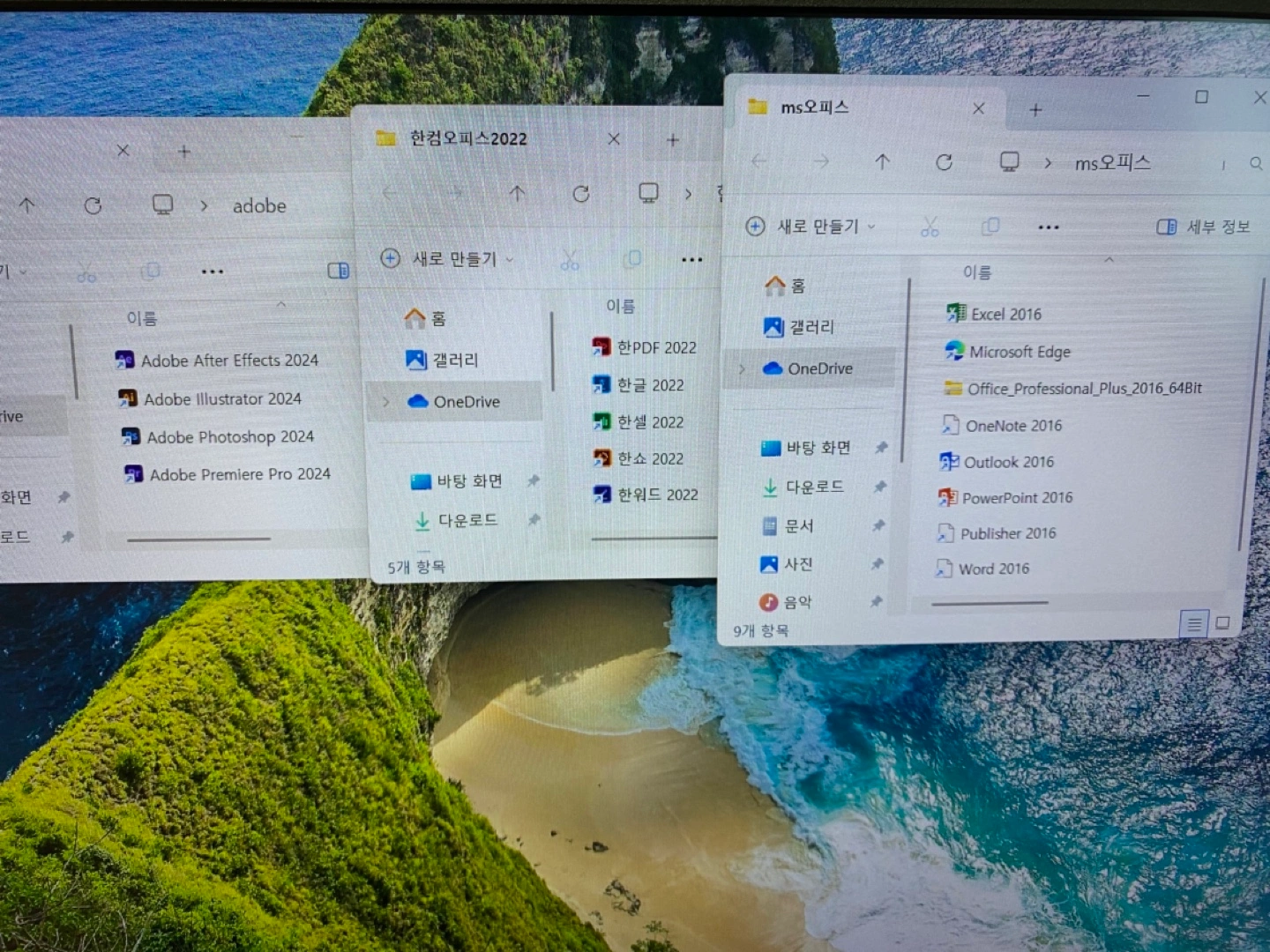Go to 홈 in 한컴오피스2022 sidebar
1270x952 pixels.
pyautogui.click(x=425, y=318)
